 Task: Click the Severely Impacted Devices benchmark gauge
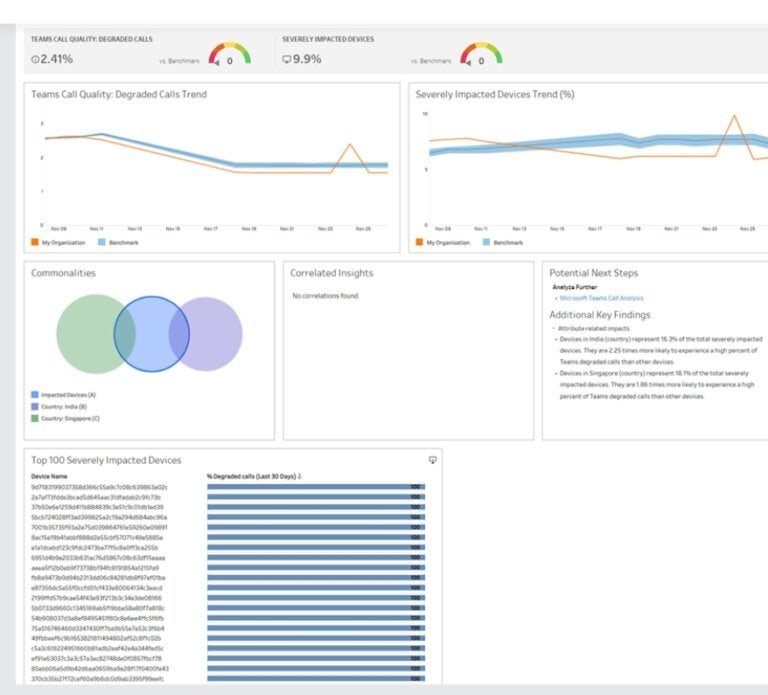pos(481,54)
